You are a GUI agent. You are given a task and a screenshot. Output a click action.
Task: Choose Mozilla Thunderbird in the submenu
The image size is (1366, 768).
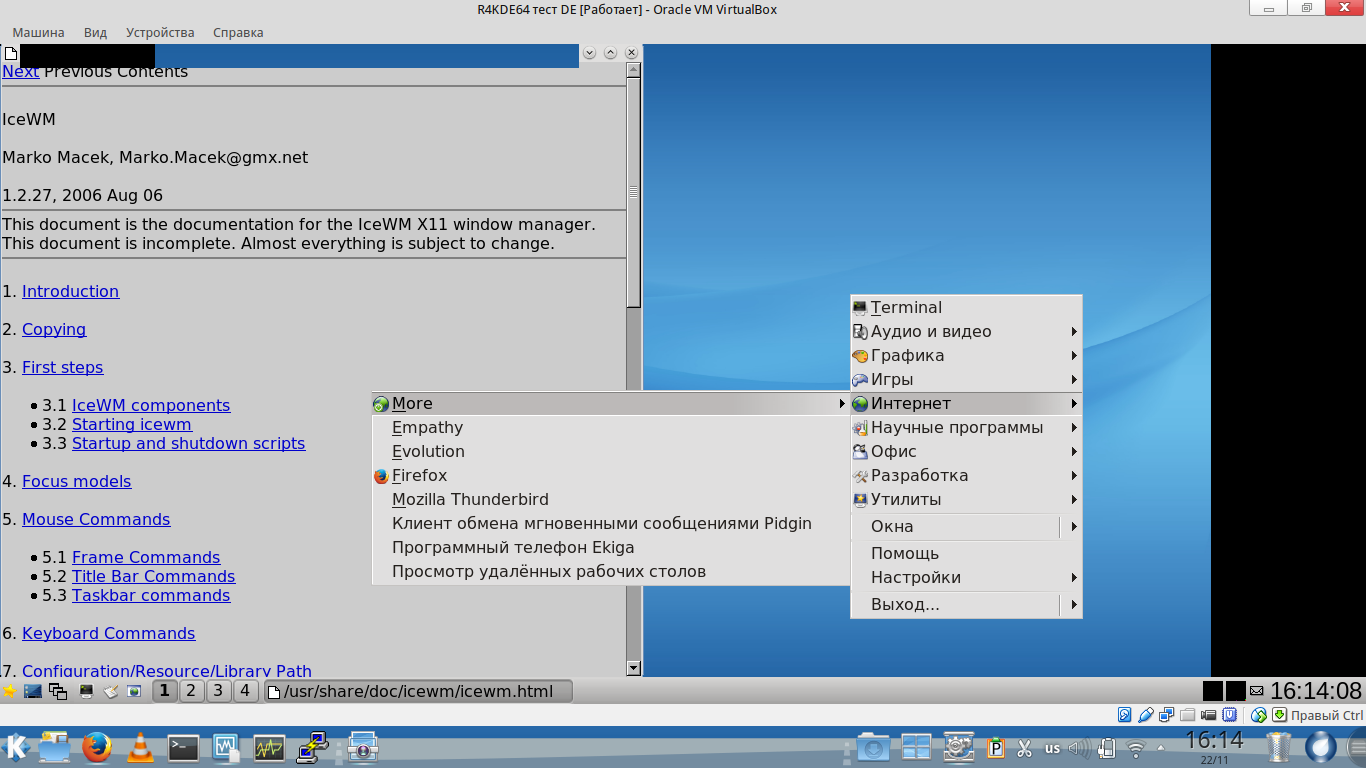(610, 500)
